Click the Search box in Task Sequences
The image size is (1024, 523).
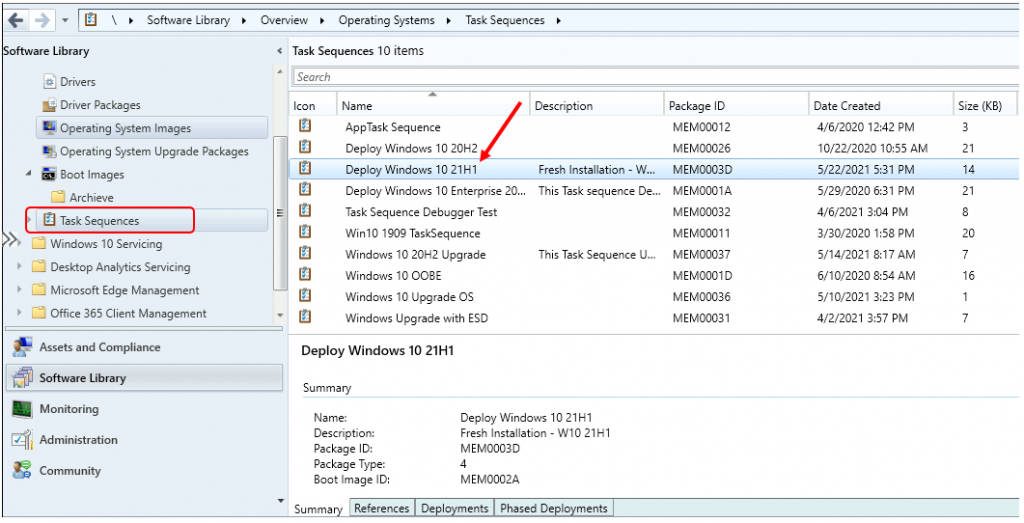655,77
